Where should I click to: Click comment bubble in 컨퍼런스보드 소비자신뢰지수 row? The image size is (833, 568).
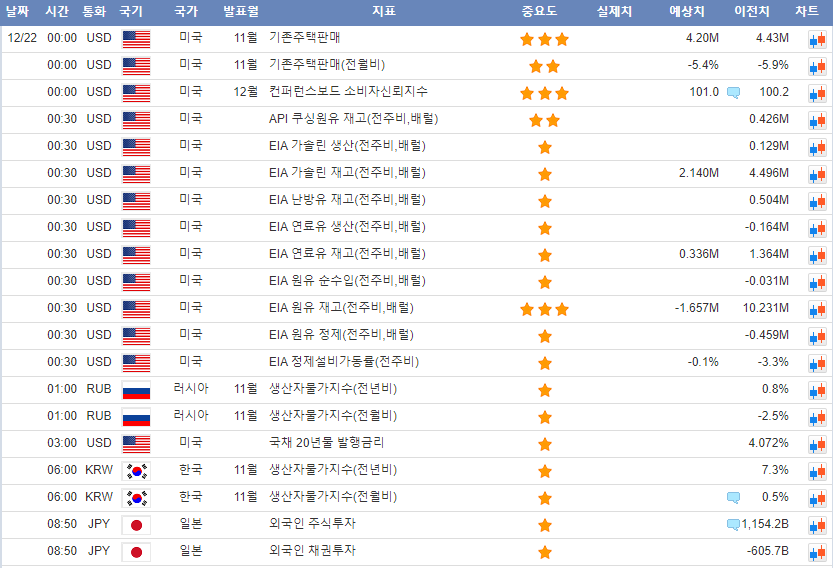coord(733,93)
